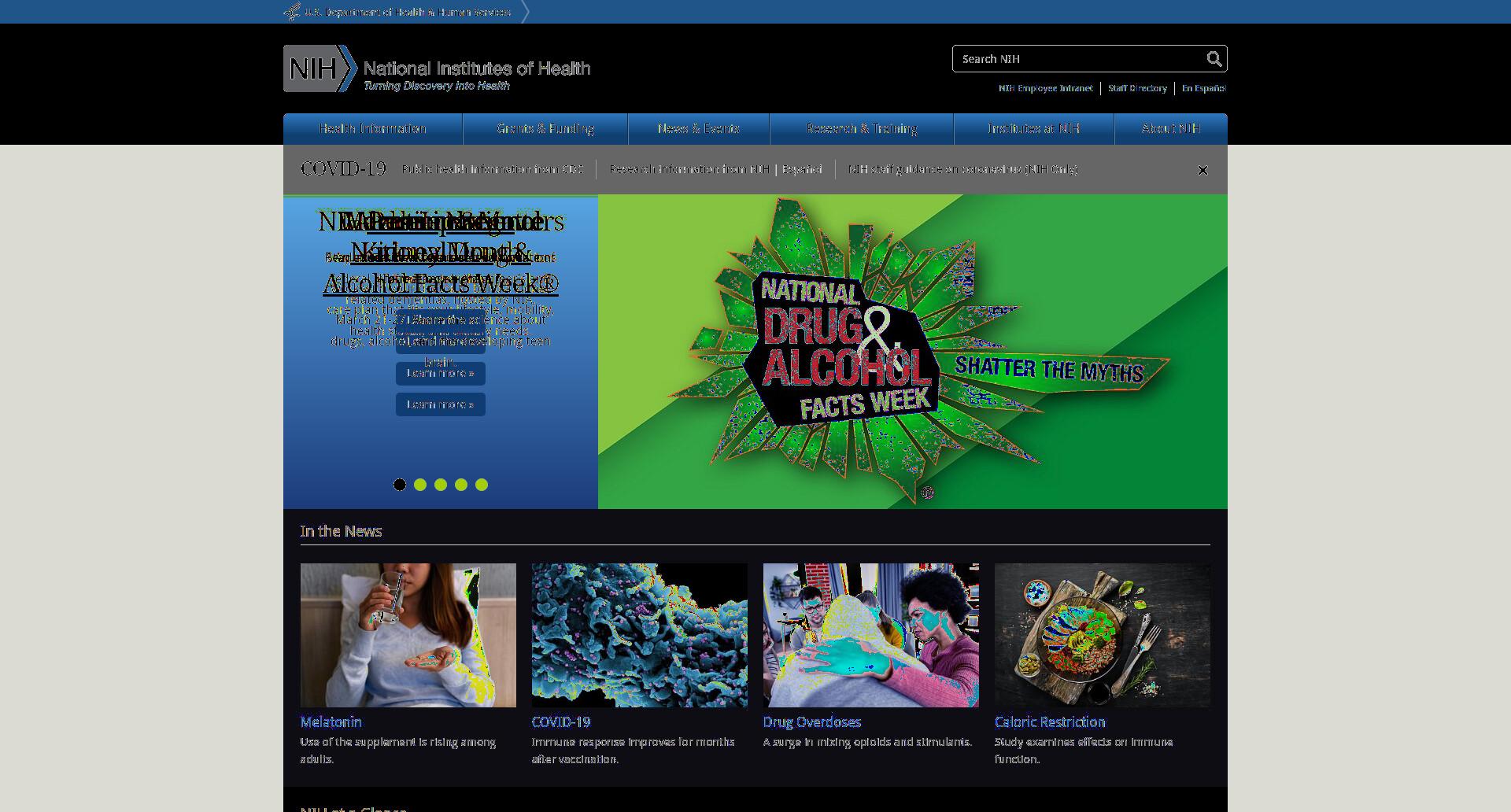1511x812 pixels.
Task: Open the Melatonin news thumbnail
Action: [408, 635]
